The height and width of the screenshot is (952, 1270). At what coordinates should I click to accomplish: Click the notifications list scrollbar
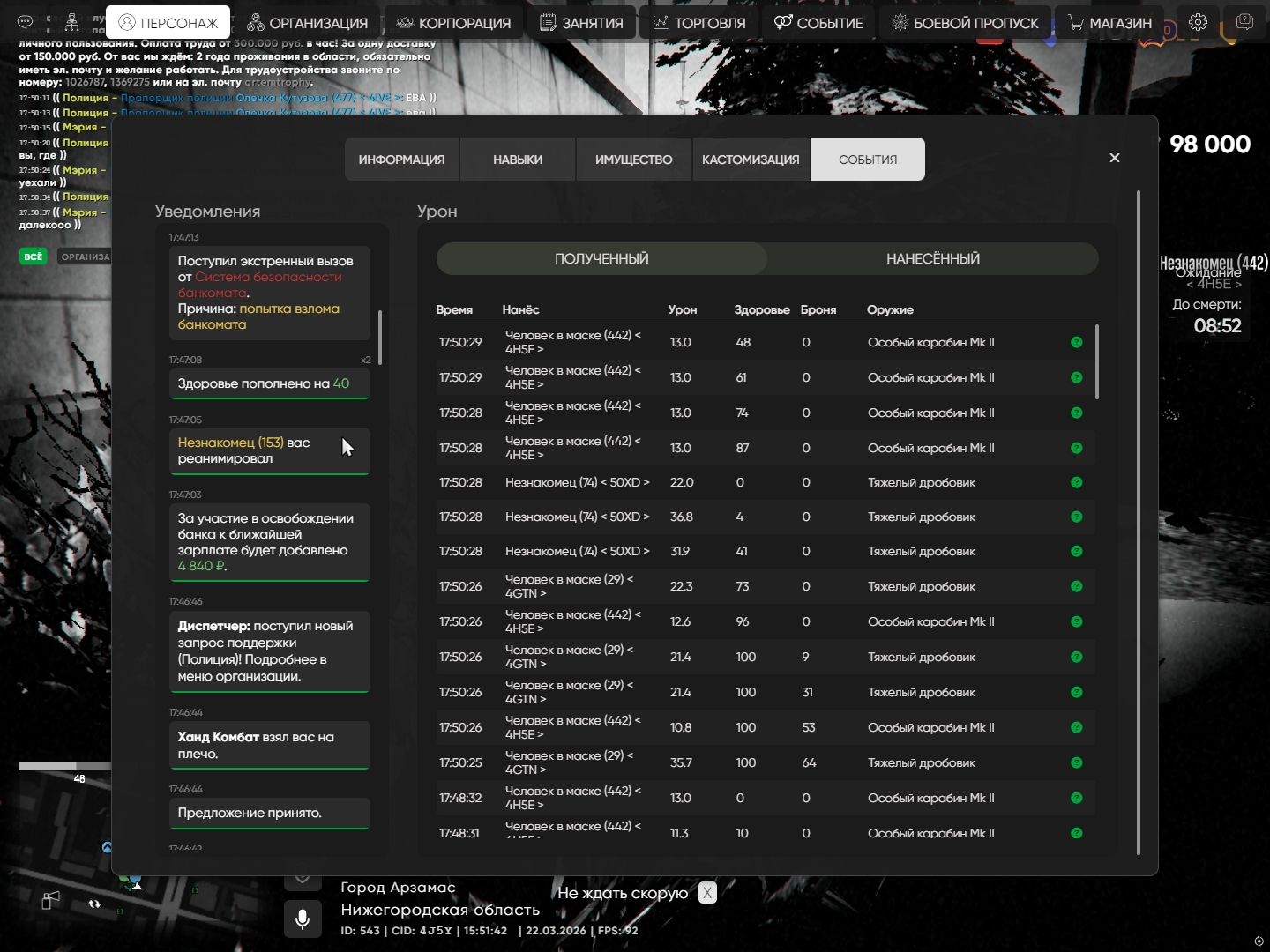click(x=380, y=337)
